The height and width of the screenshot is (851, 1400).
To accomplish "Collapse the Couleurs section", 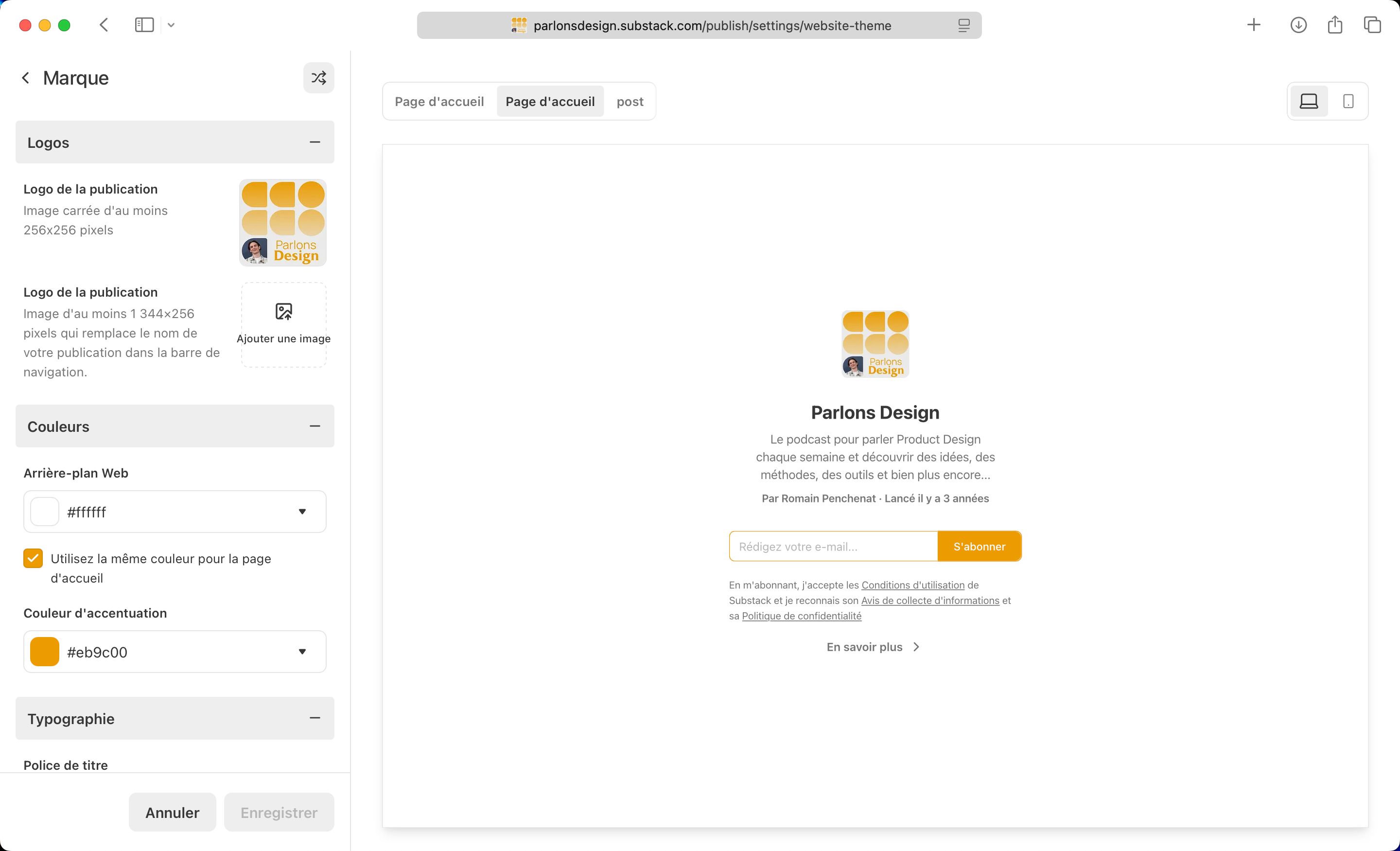I will (x=315, y=426).
